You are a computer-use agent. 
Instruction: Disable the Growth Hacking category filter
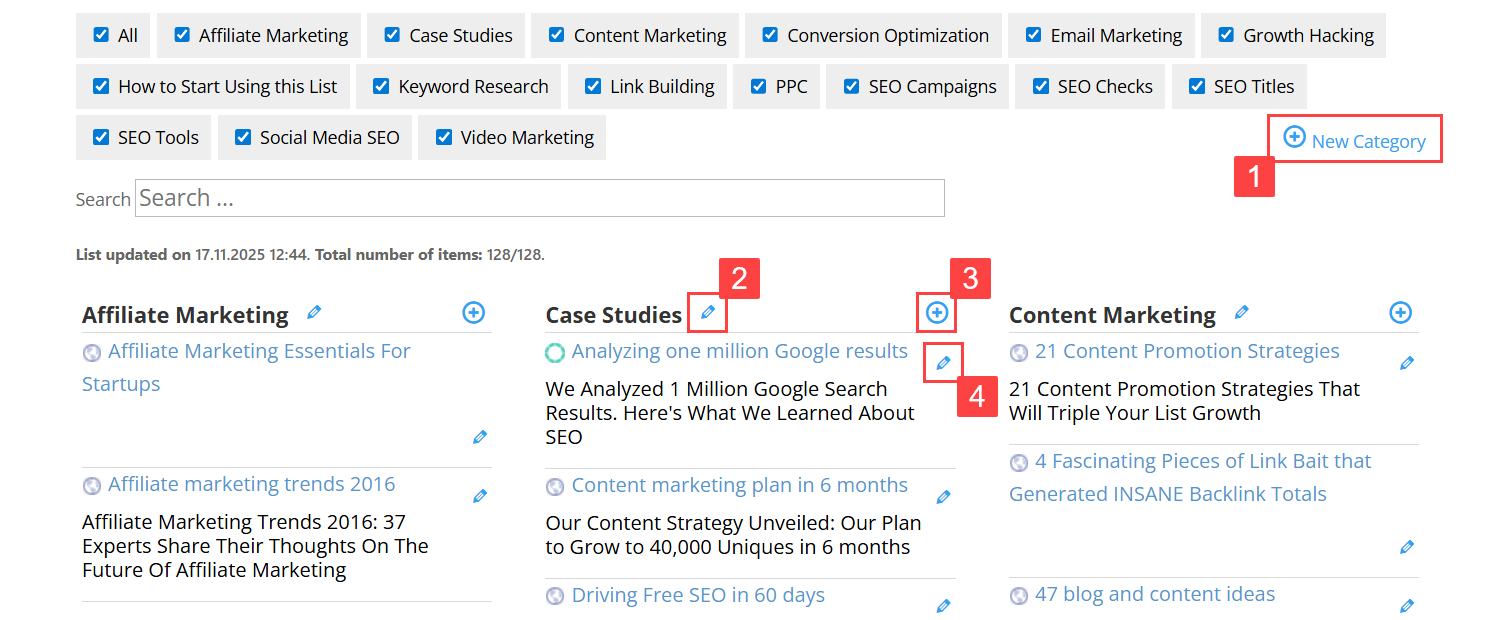tap(1225, 34)
